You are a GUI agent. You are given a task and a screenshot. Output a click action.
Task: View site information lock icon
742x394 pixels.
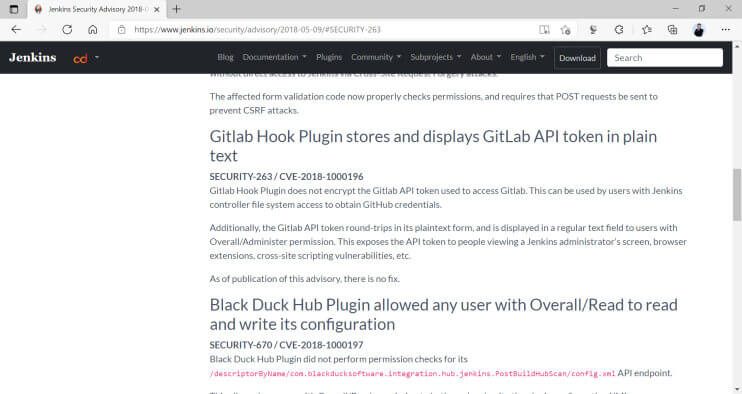(122, 29)
